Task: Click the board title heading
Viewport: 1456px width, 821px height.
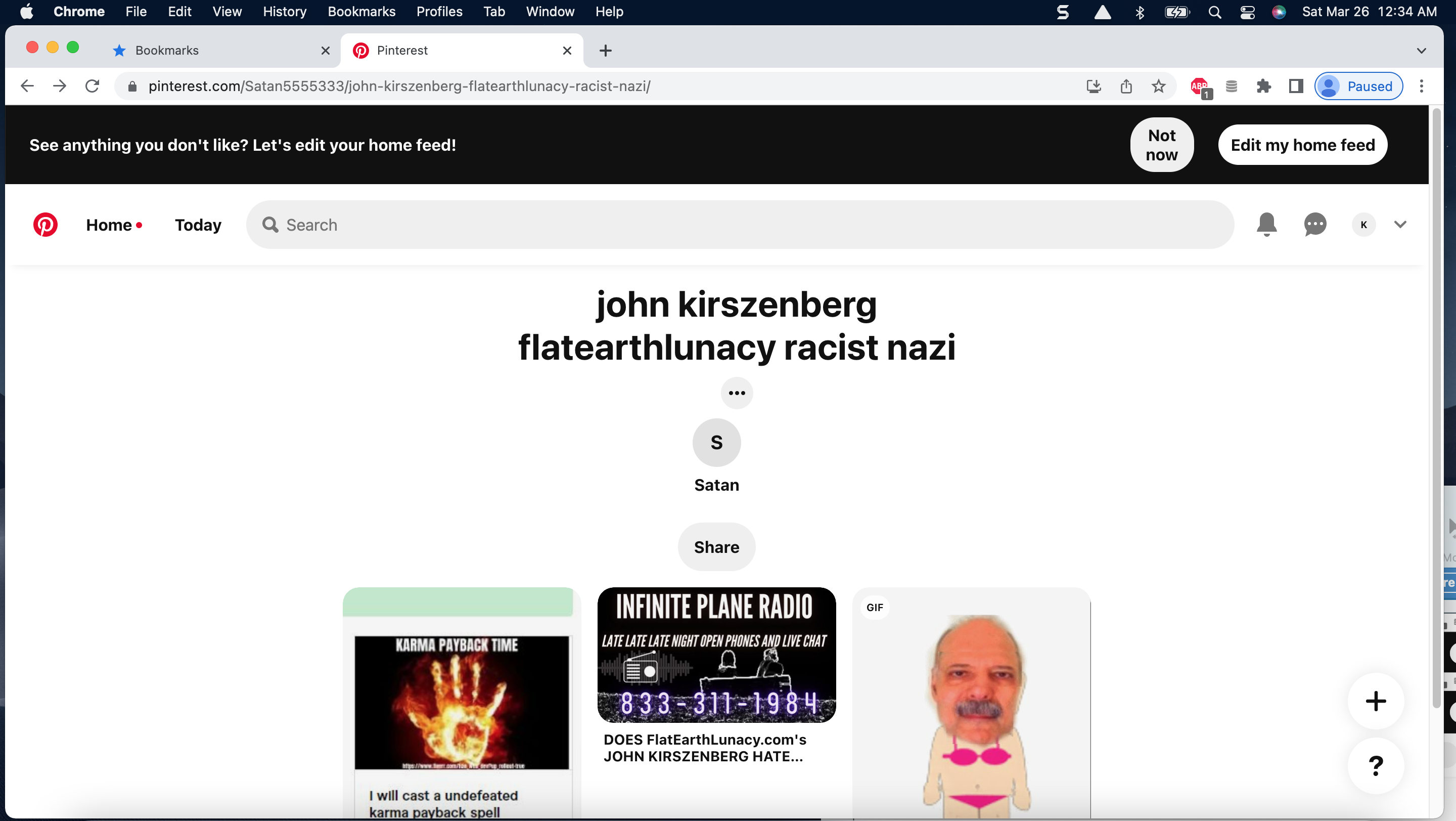Action: tap(737, 326)
